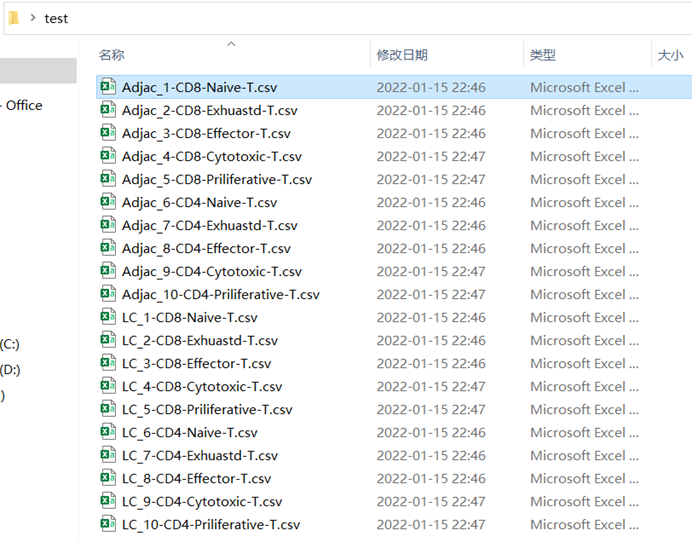Click the modified date of LC_10-CD4-Priliferative-T.csv
Screen dimensions: 692x542
pyautogui.click(x=431, y=524)
